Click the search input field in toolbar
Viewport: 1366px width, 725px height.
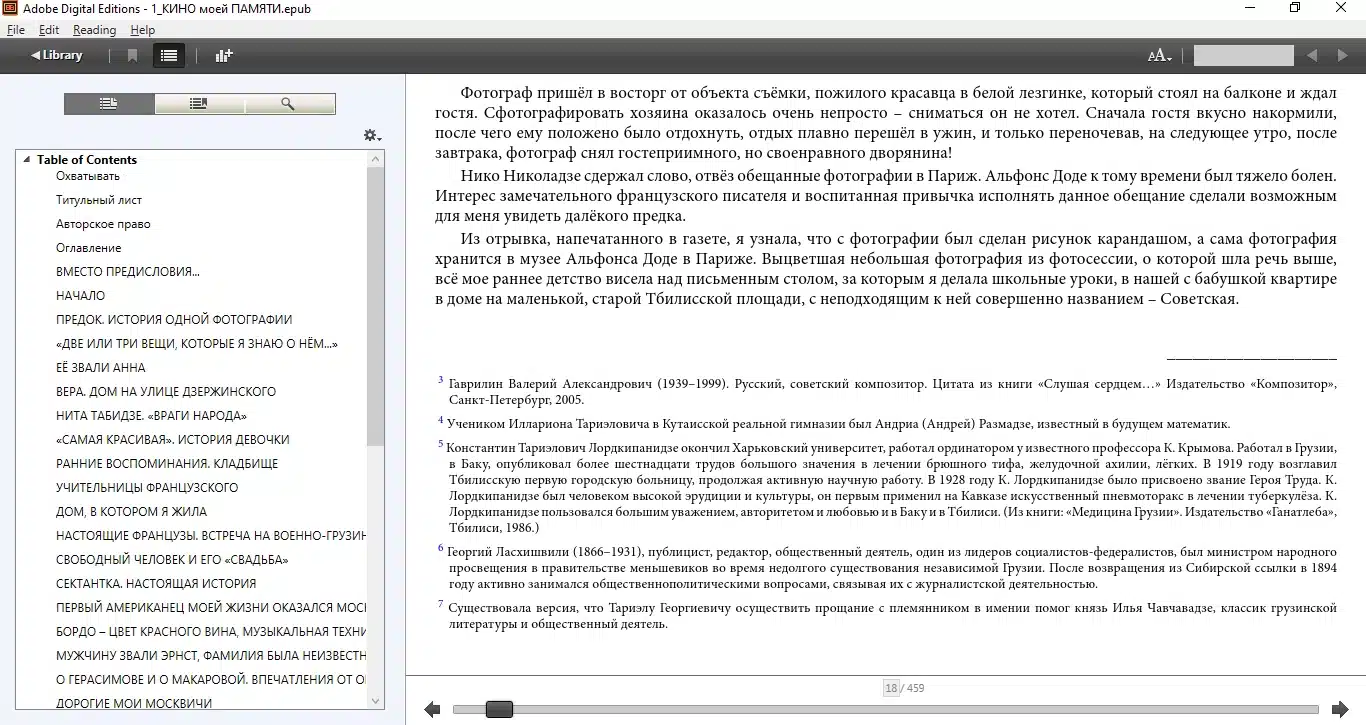[1243, 56]
